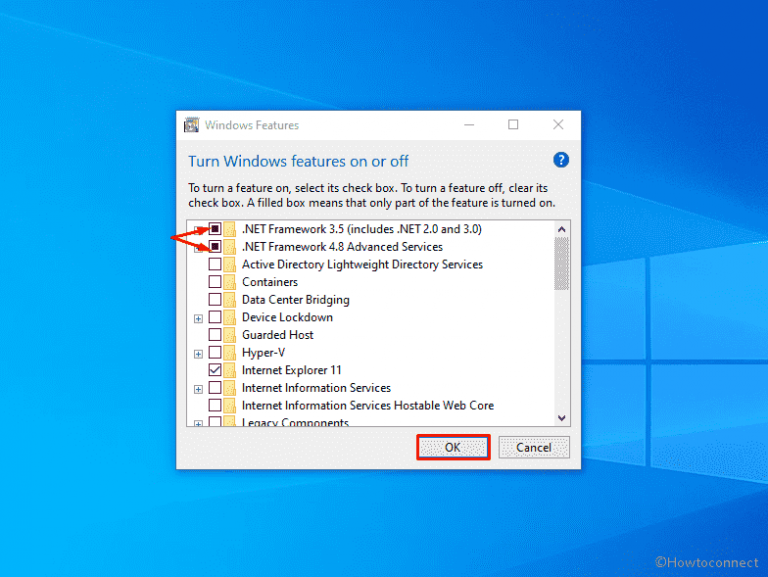Turn on the Hyper-V checkbox
This screenshot has width=768, height=577.
[215, 352]
